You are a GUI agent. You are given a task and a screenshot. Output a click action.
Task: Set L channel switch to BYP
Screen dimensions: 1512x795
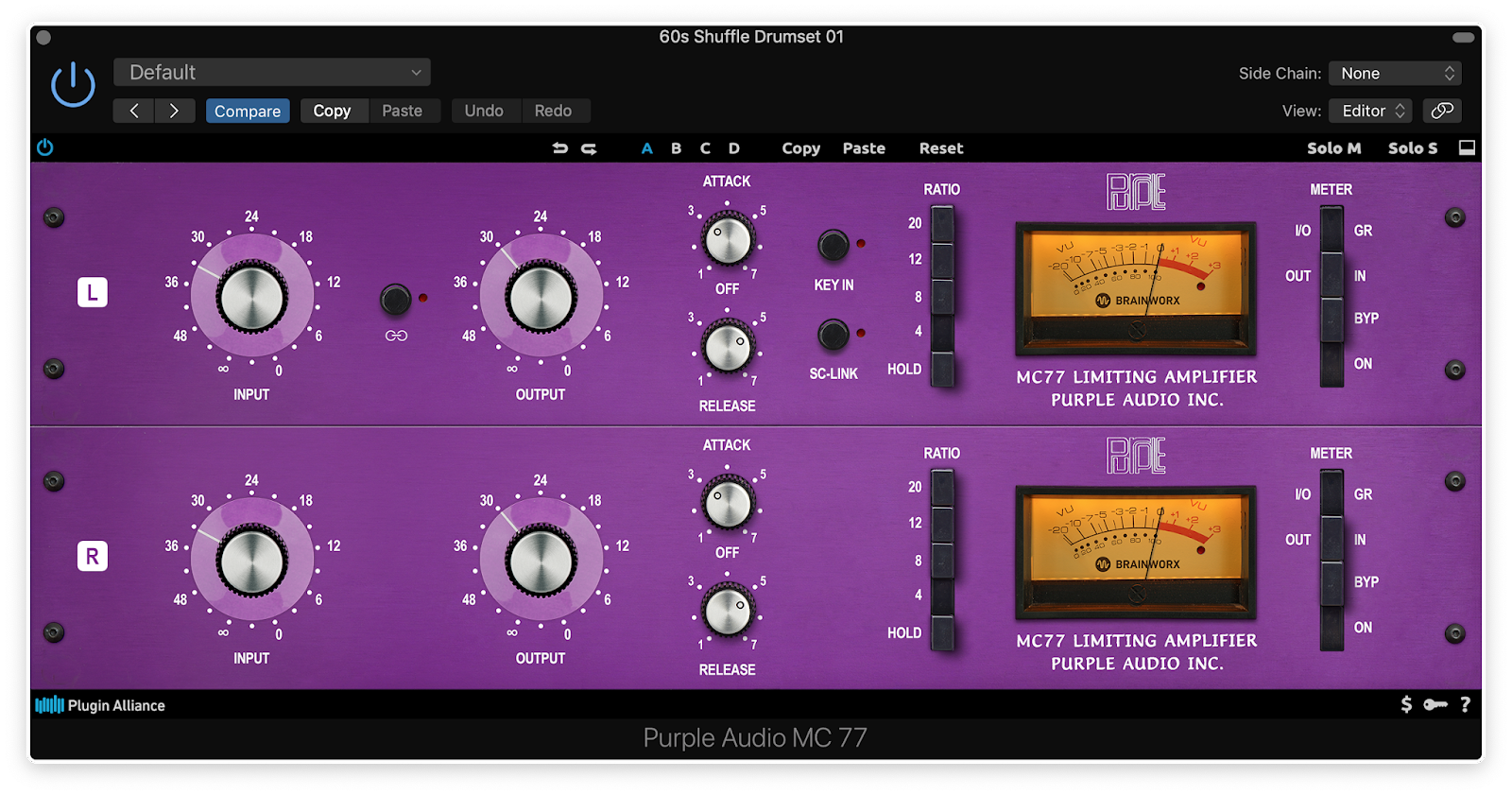tap(1332, 319)
